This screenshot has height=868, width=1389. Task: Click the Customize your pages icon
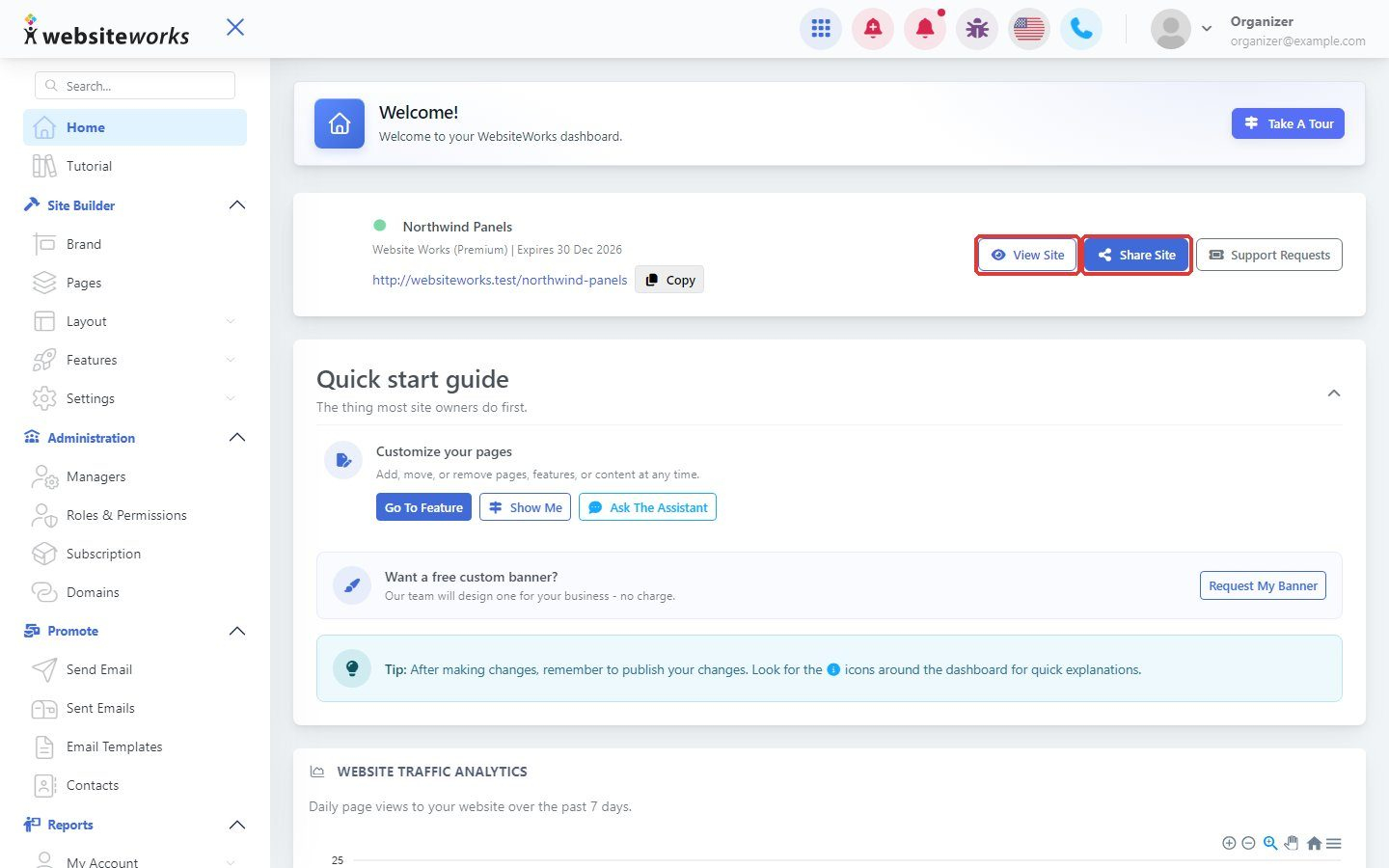[343, 460]
